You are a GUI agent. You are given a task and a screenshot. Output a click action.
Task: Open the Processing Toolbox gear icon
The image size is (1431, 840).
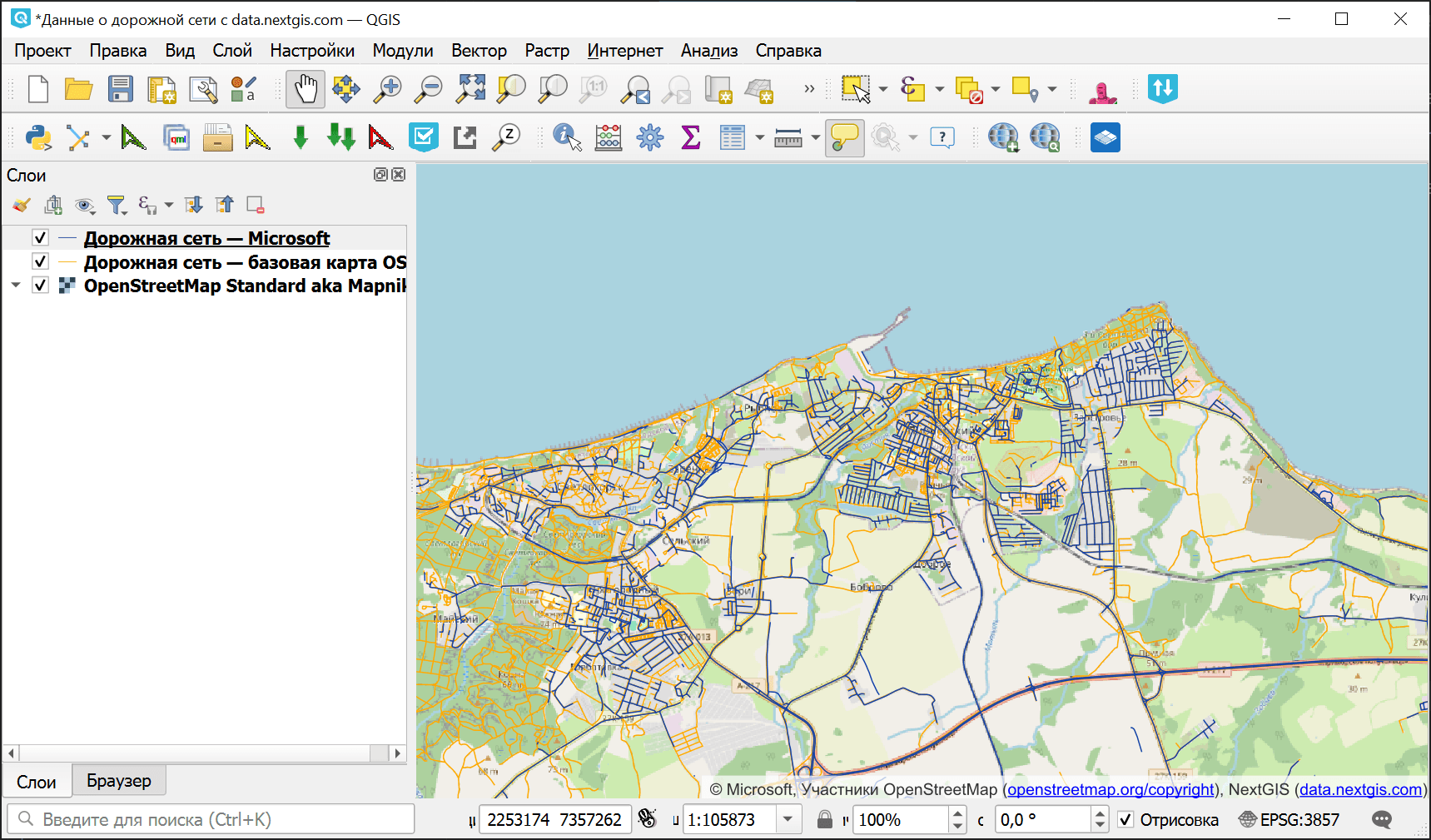point(649,137)
